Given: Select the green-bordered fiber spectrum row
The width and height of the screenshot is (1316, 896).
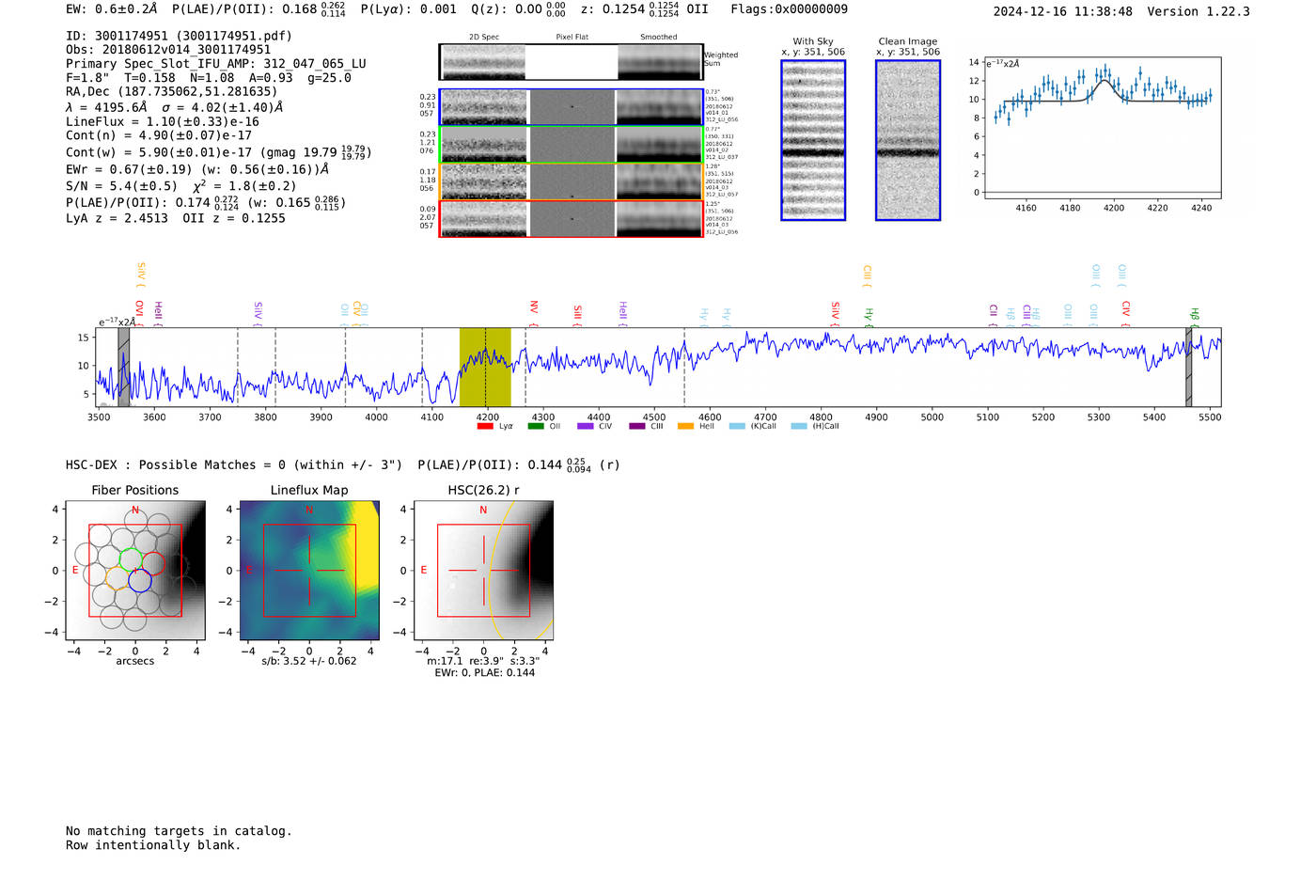Looking at the screenshot, I should click(571, 144).
